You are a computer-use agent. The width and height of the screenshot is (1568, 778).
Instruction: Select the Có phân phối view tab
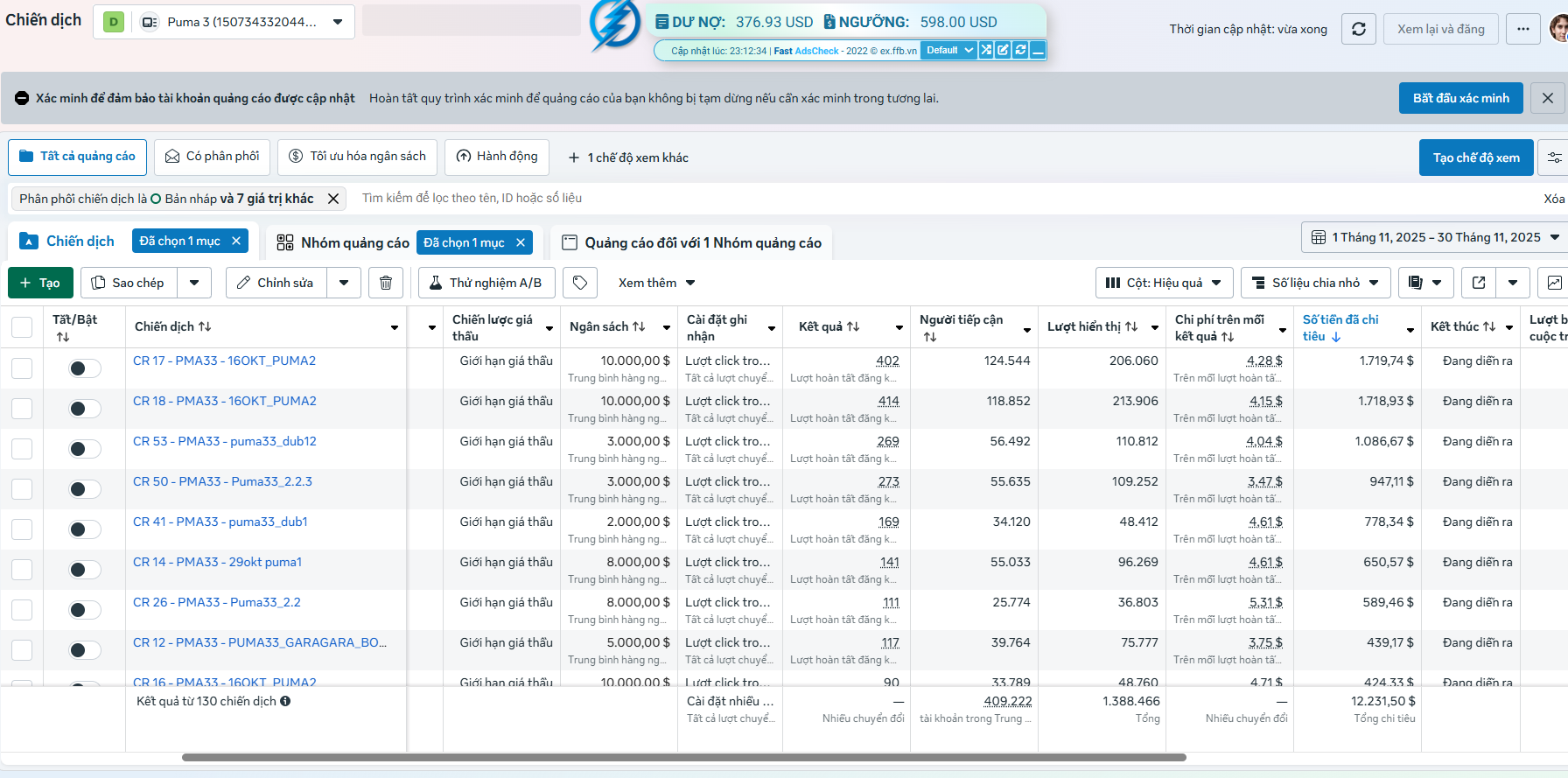click(213, 157)
